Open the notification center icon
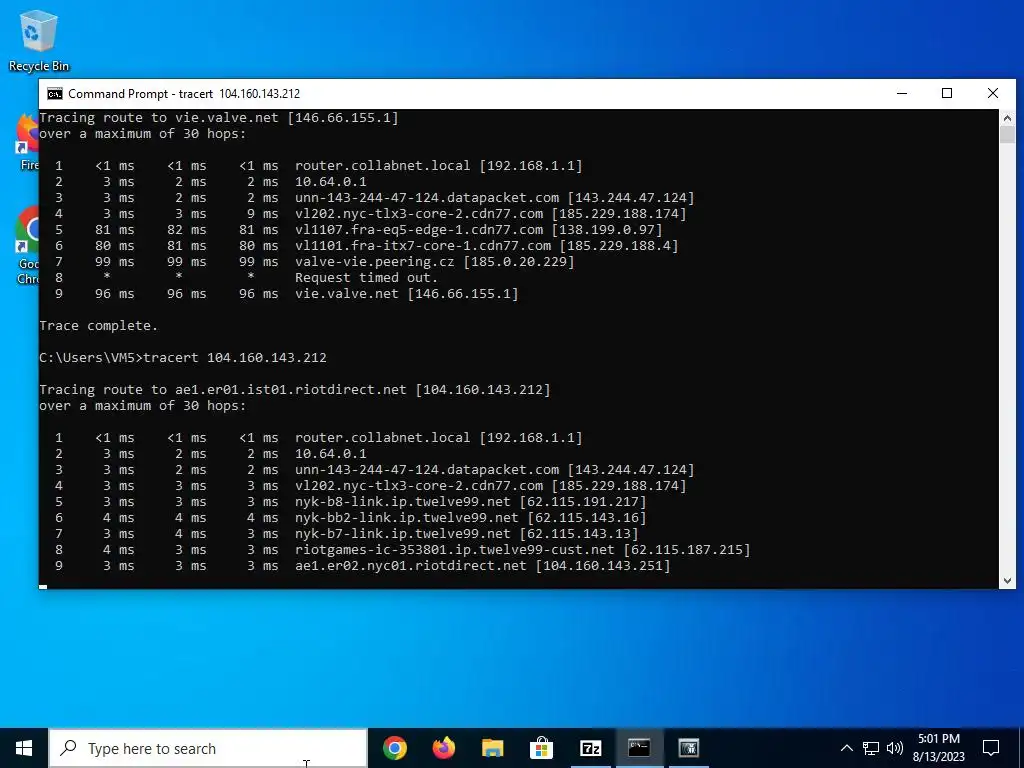The image size is (1024, 768). point(991,748)
